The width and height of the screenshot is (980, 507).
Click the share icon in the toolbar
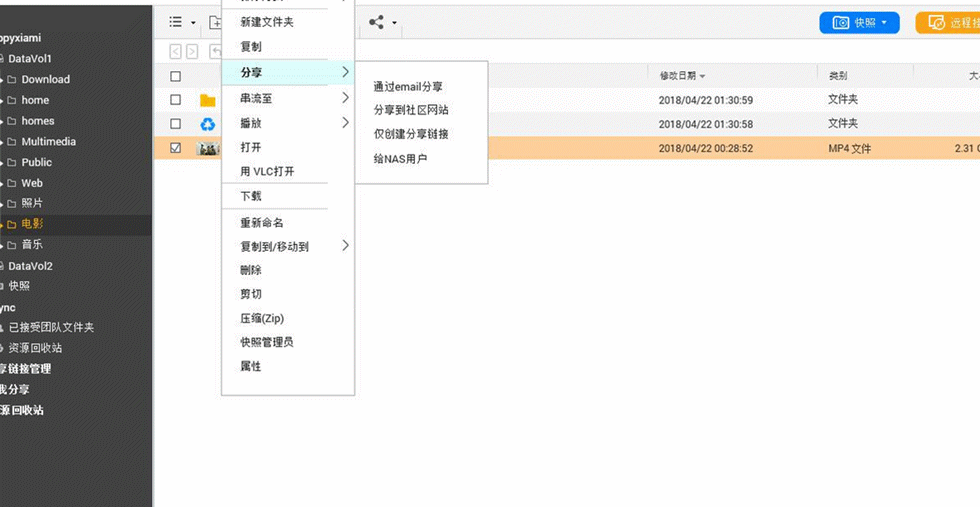[x=376, y=23]
